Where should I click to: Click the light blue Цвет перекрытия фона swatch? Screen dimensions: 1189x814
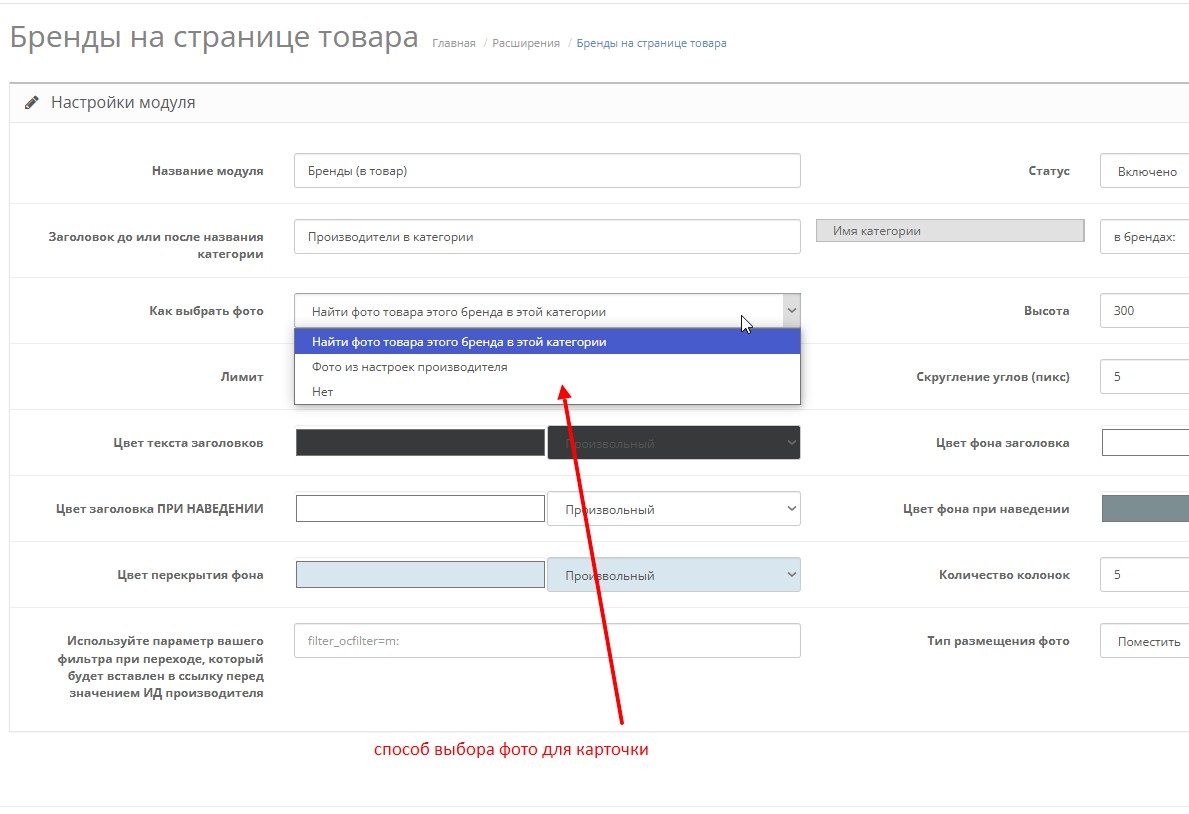click(420, 575)
